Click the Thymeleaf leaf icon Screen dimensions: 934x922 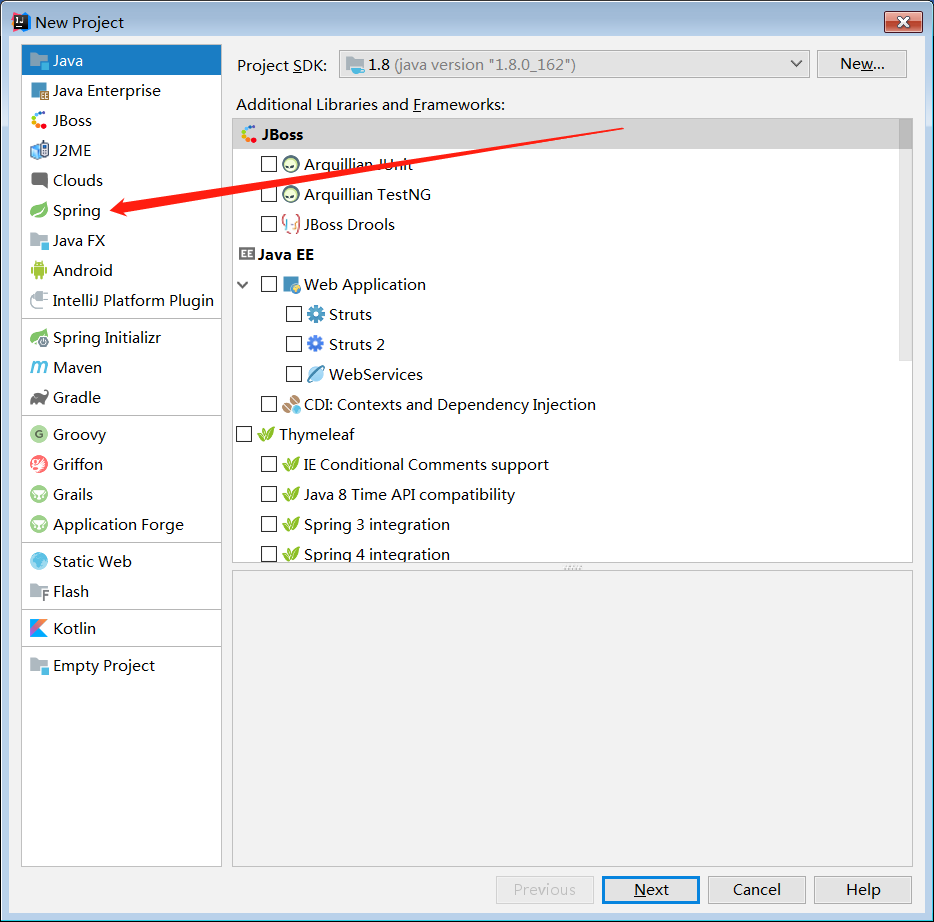pyautogui.click(x=266, y=434)
